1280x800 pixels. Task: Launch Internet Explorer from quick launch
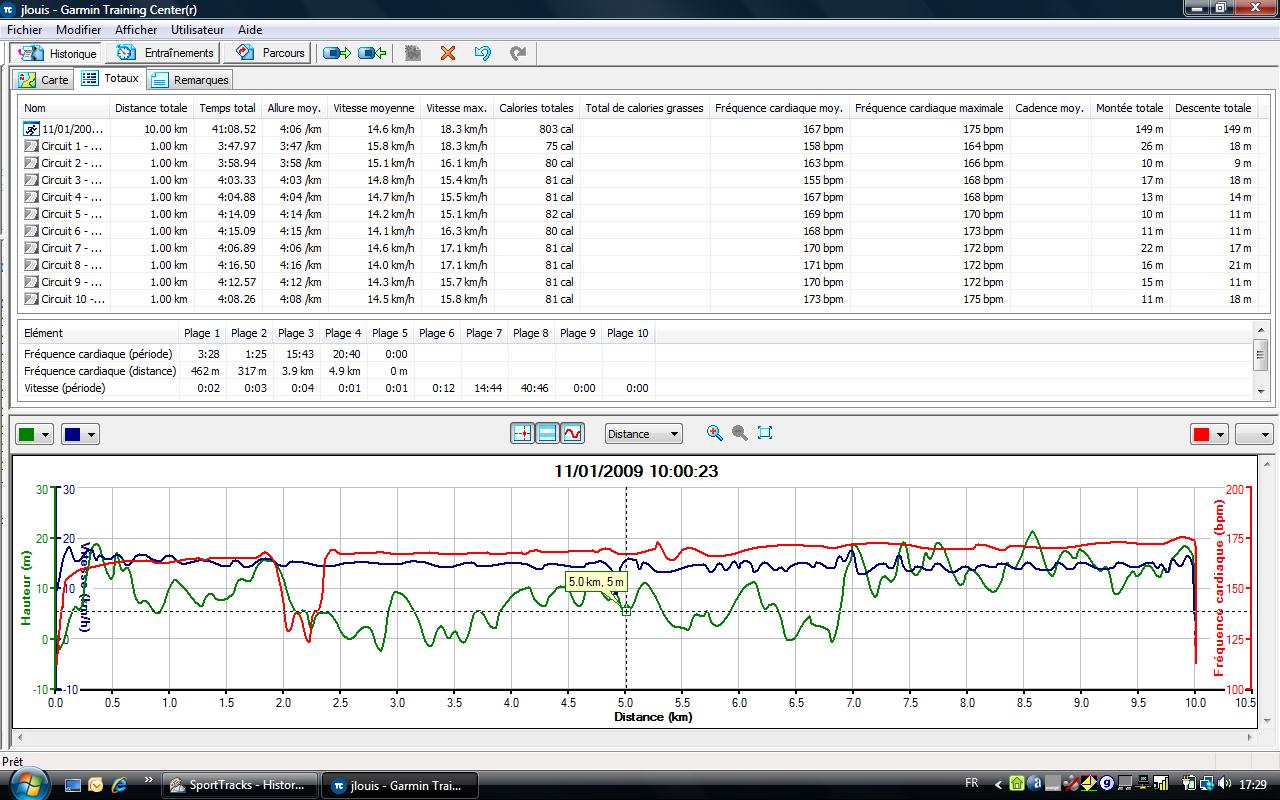tap(119, 784)
